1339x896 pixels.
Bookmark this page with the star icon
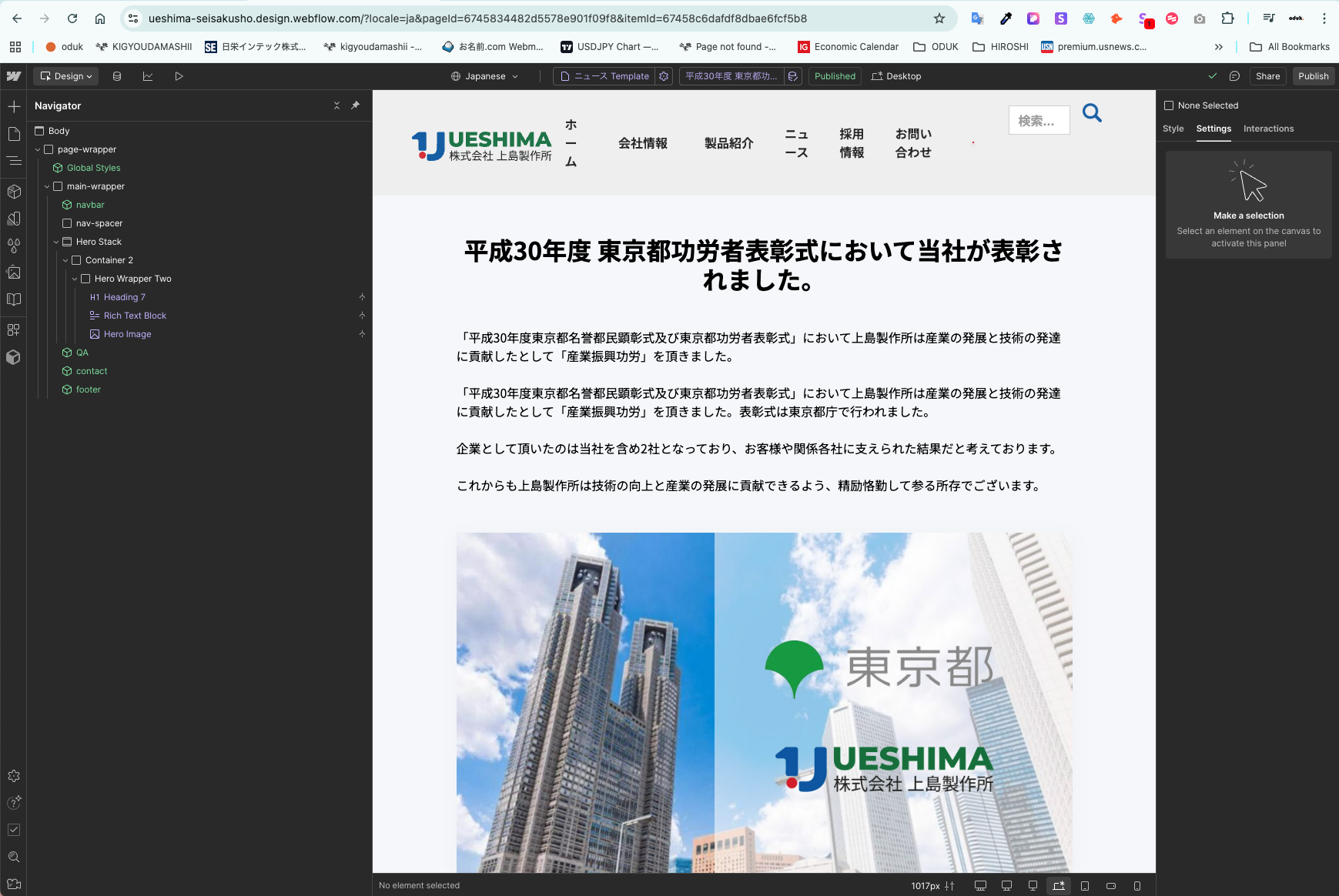click(939, 18)
